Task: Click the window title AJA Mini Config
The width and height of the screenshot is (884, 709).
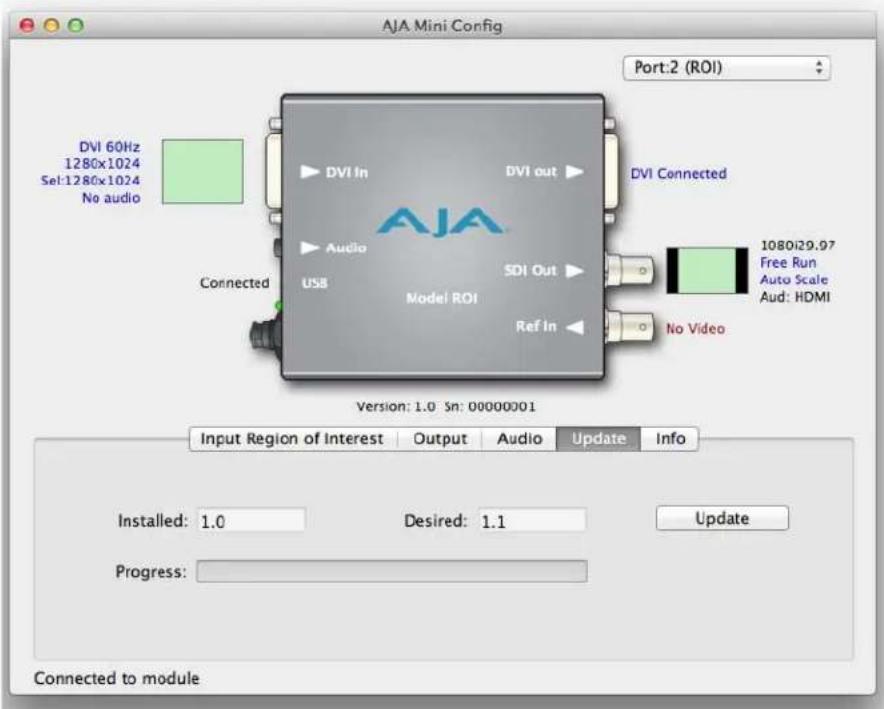Action: 442,26
